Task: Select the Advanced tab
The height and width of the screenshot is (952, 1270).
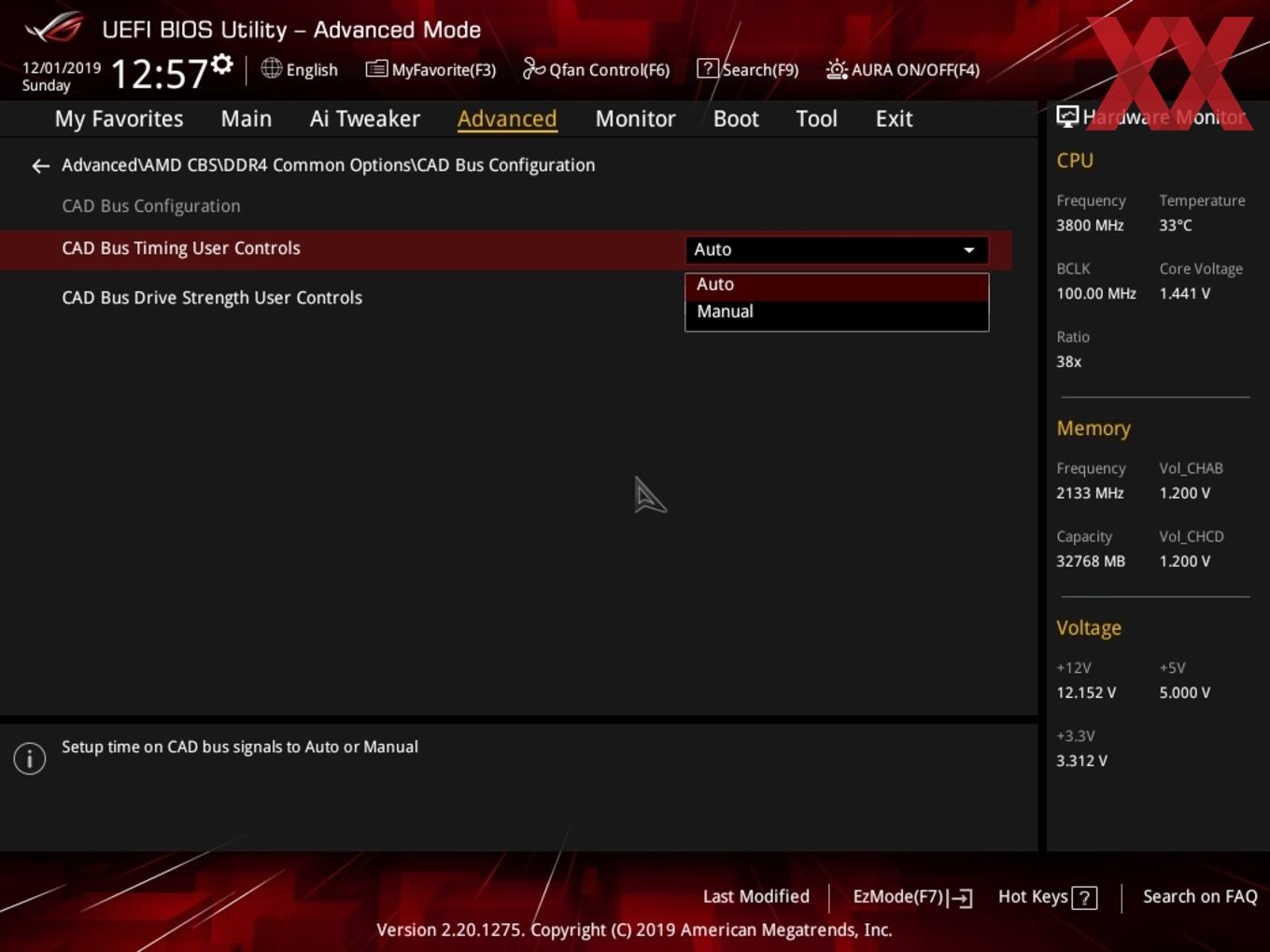Action: [507, 119]
